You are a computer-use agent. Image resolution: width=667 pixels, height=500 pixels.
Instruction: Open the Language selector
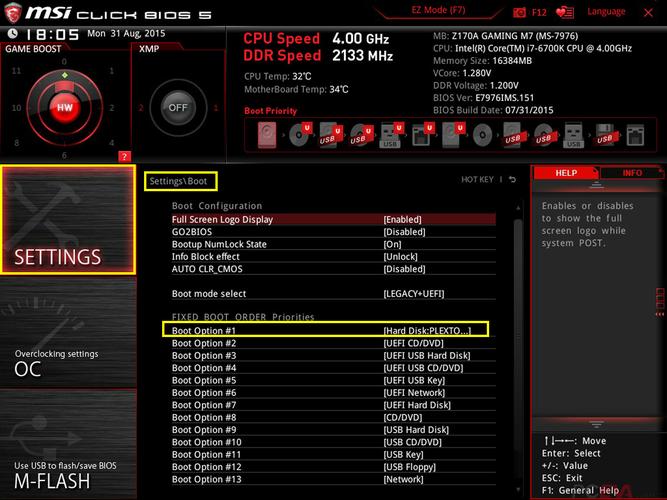(x=606, y=11)
